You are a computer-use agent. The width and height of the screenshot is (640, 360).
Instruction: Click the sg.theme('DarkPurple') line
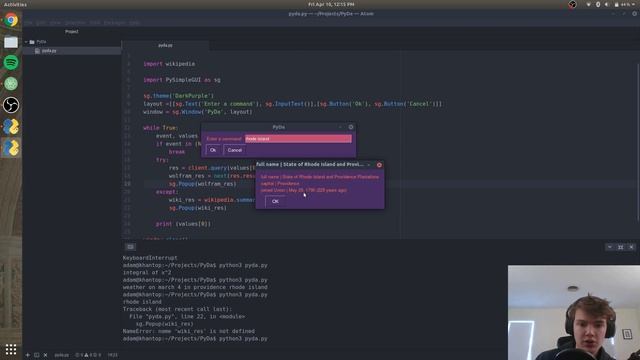[178, 96]
